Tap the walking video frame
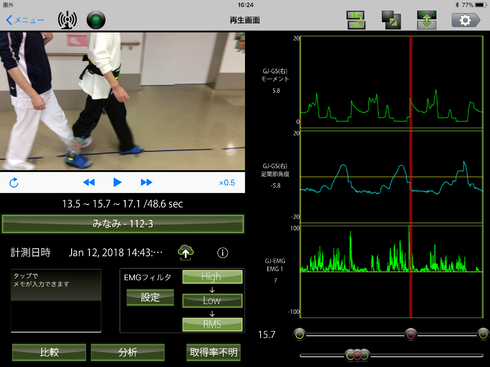This screenshot has height=367, width=490. point(122,101)
